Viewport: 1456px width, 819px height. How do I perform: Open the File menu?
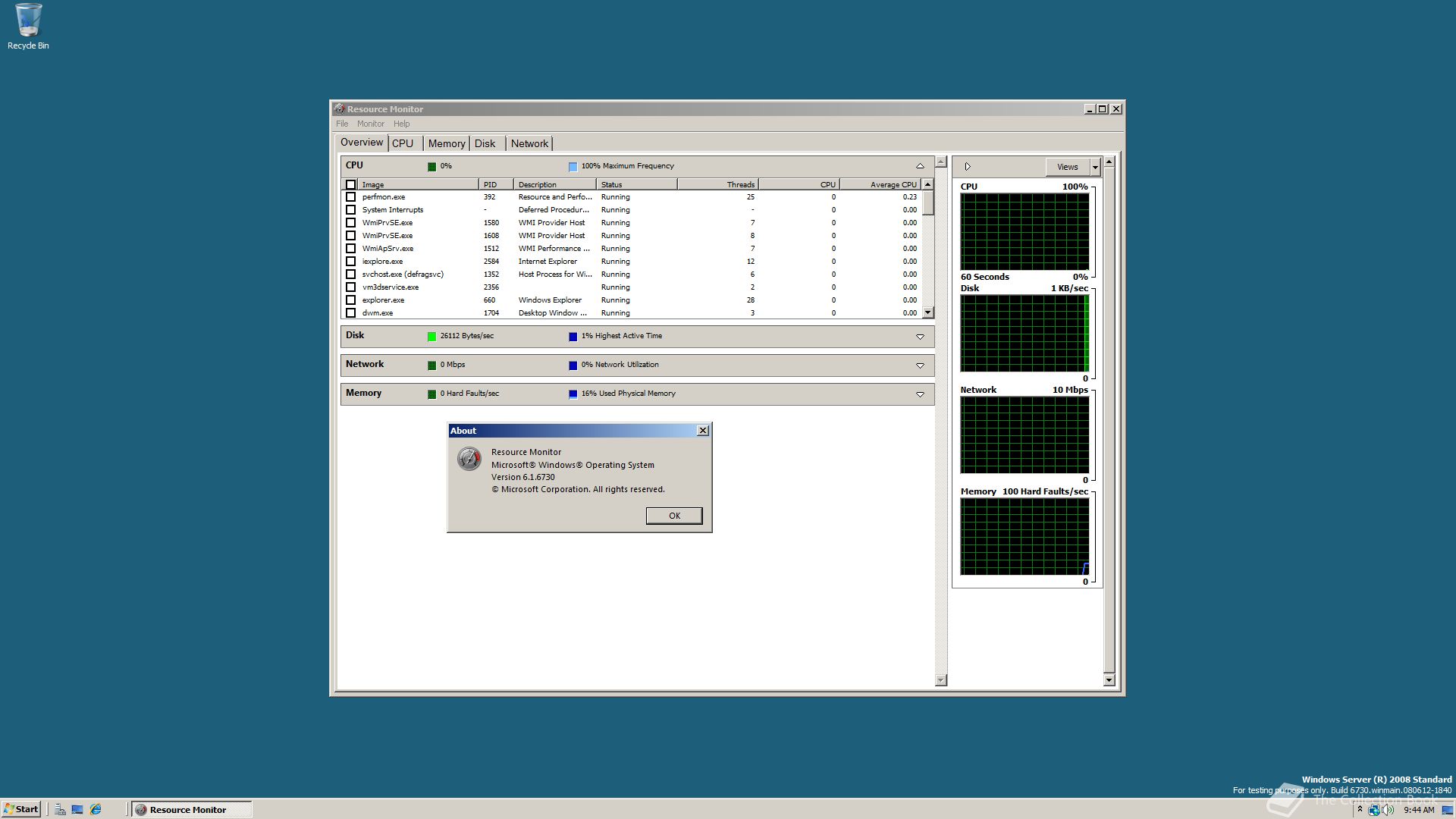(x=342, y=124)
